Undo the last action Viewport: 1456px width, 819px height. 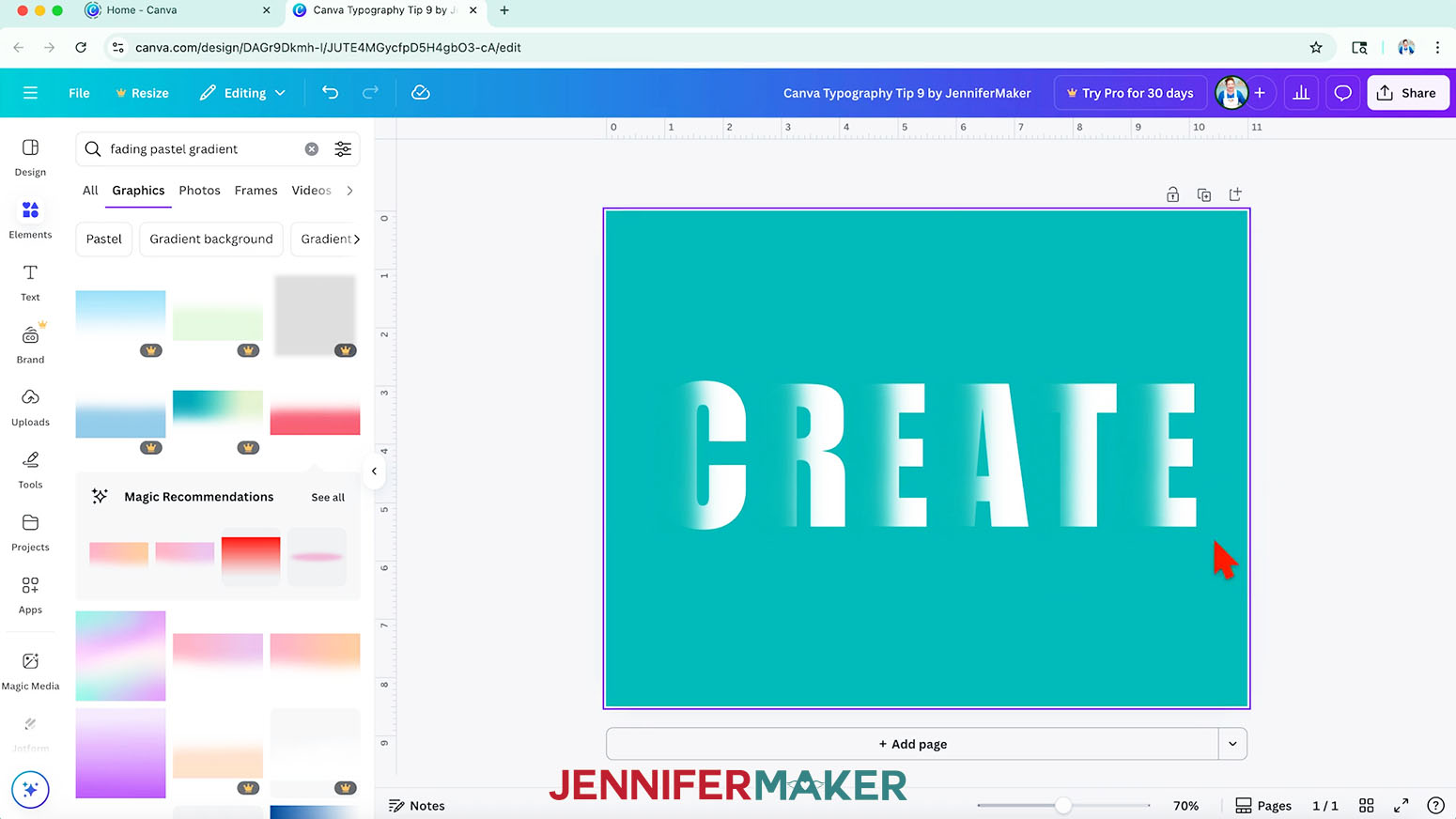coord(330,92)
